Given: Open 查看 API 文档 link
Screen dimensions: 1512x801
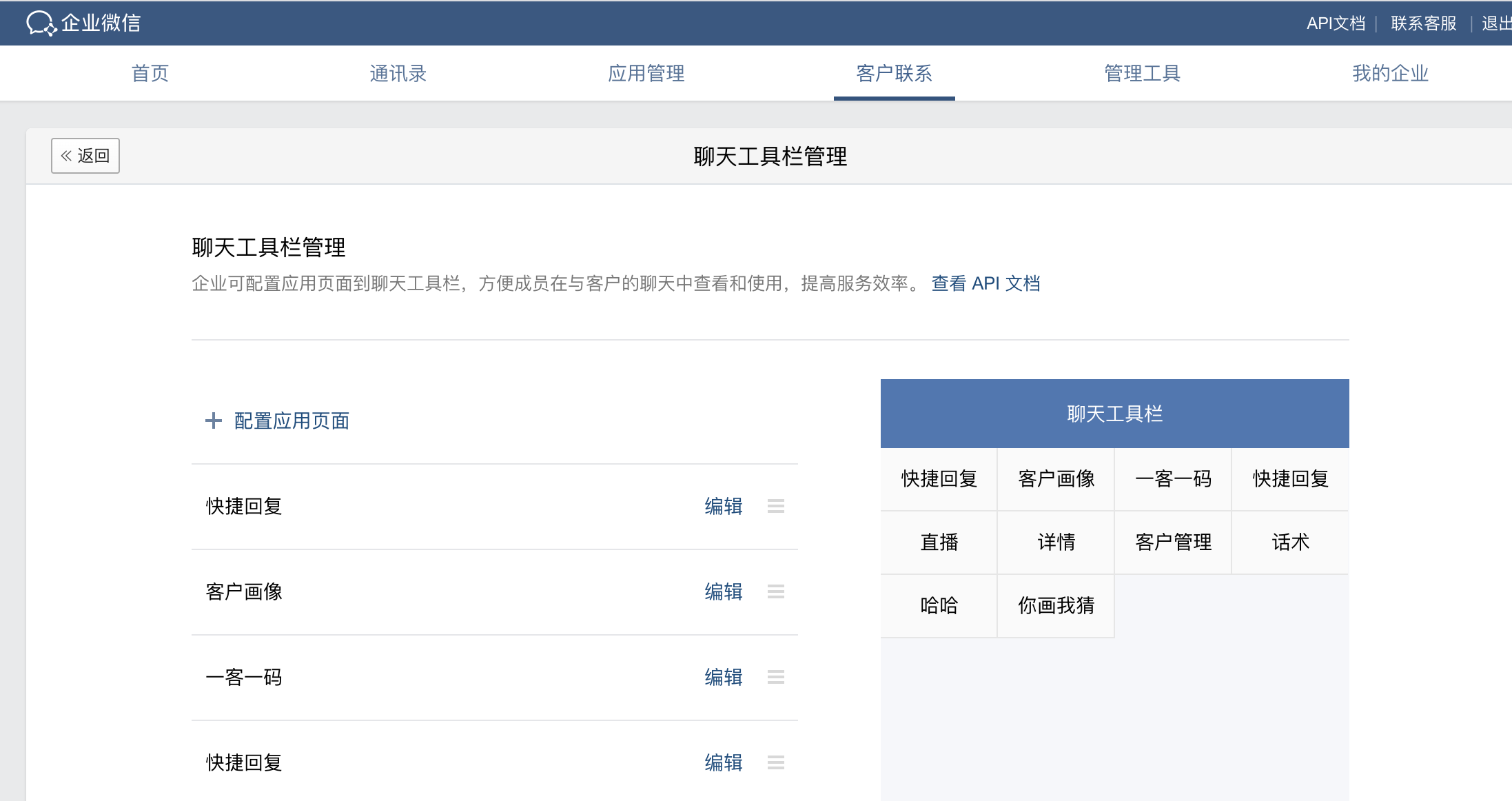Looking at the screenshot, I should (x=985, y=283).
